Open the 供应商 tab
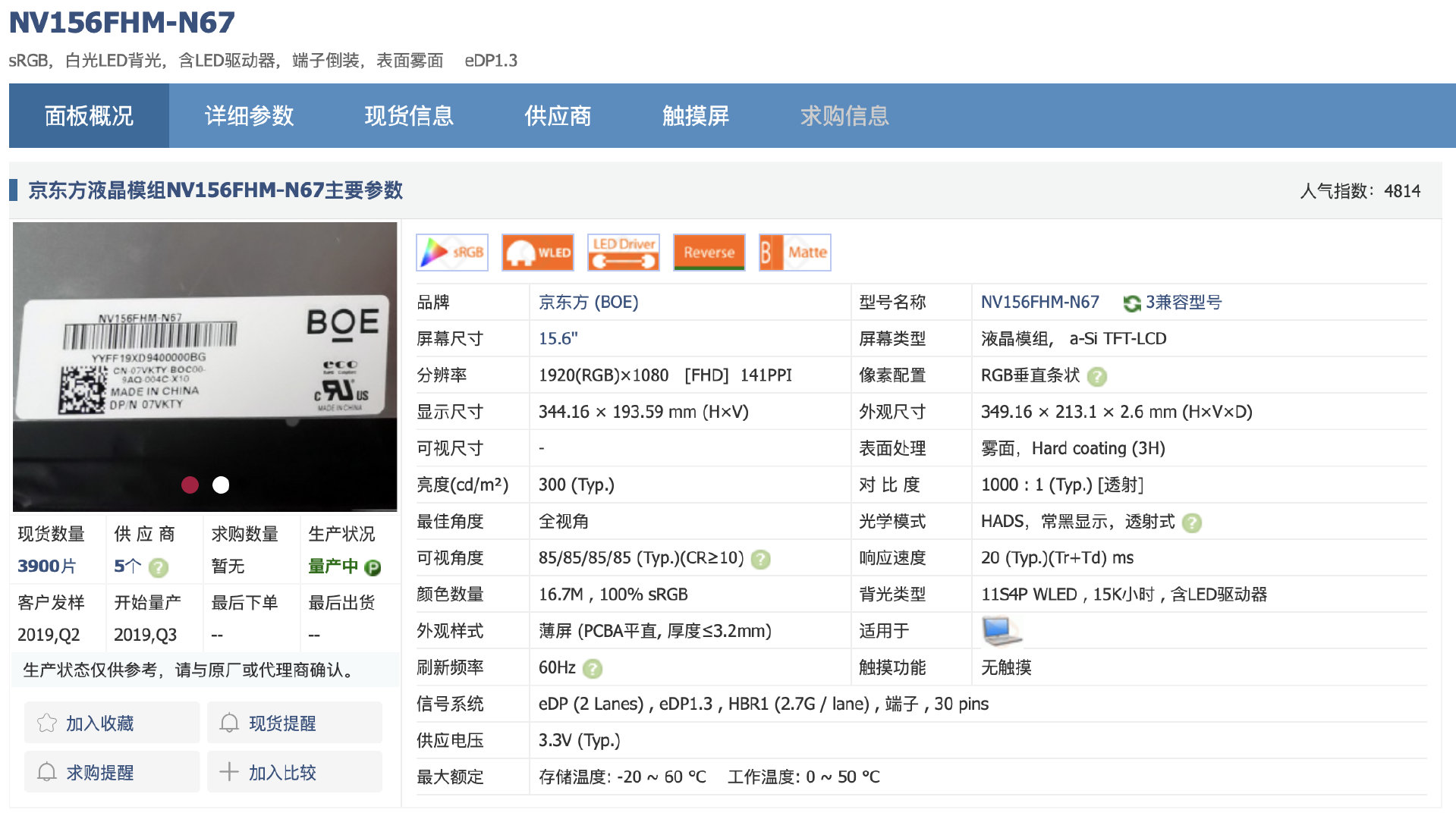Screen dimensions: 1456x819 pos(558,116)
